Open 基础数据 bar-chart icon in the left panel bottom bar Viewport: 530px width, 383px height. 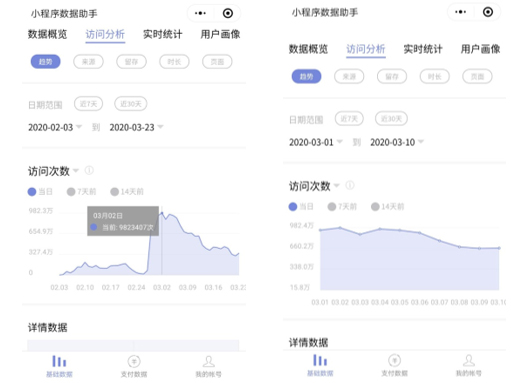(59, 361)
